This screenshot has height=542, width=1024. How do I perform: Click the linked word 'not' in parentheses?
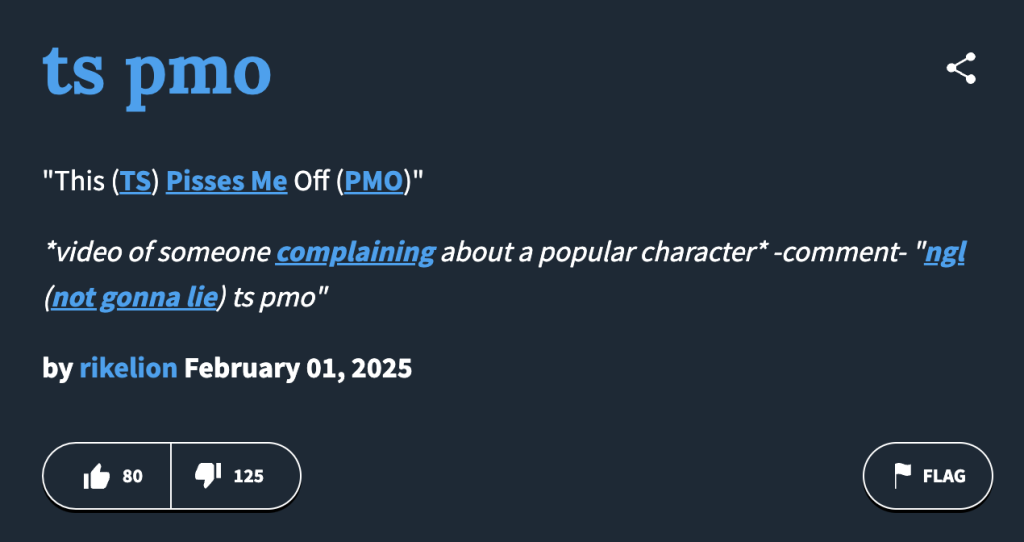click(x=73, y=297)
